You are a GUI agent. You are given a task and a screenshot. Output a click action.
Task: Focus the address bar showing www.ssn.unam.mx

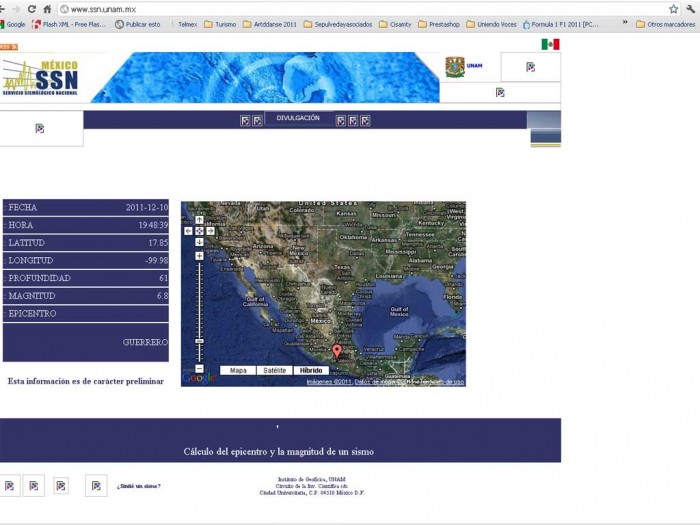(x=362, y=9)
